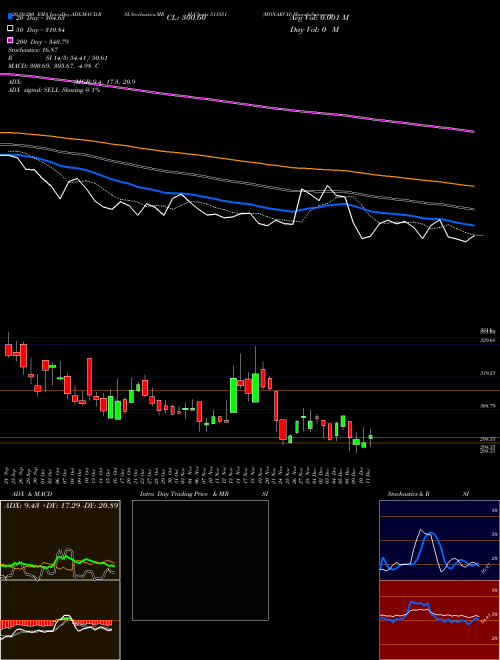Click the 'Stochastics & R' panel title
The image size is (500, 660).
pos(408,494)
